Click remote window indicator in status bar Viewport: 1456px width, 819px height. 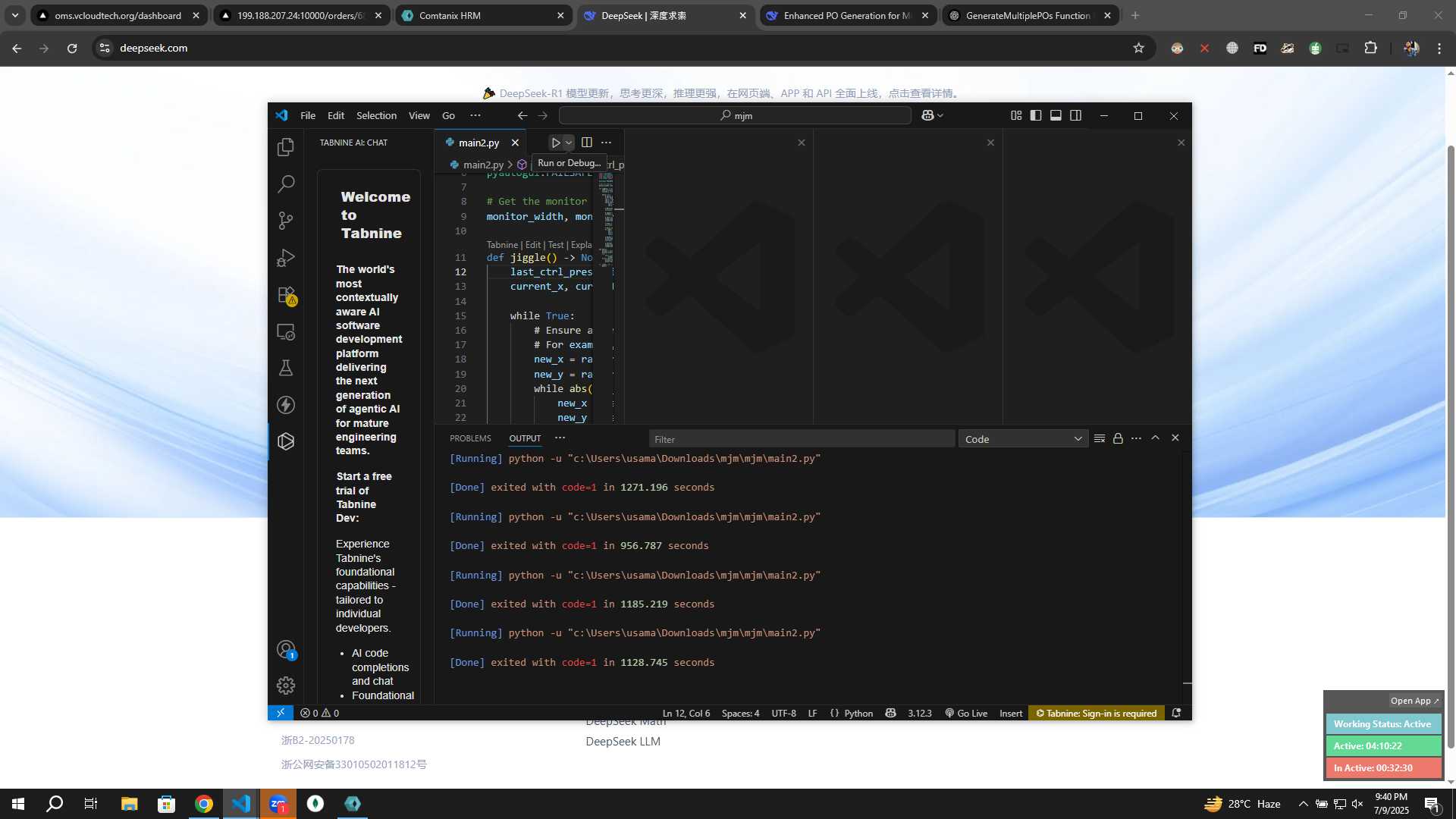(281, 713)
